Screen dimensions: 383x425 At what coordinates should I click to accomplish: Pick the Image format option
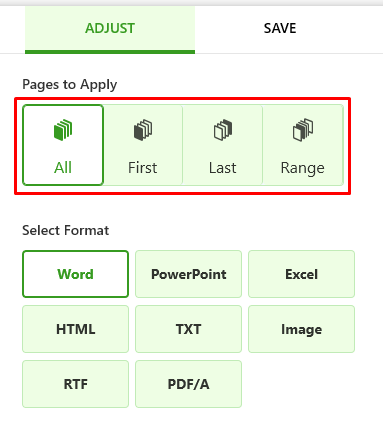click(x=301, y=329)
